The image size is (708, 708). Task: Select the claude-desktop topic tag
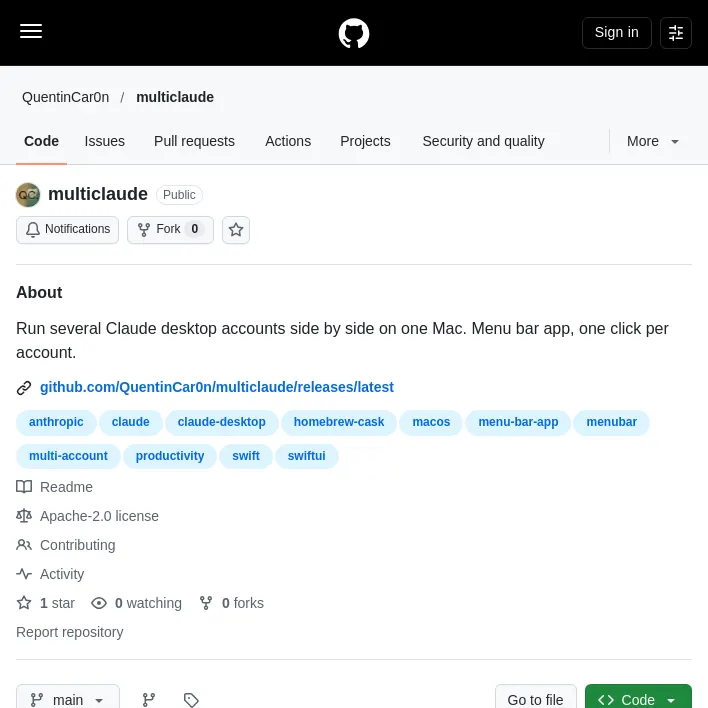221,422
